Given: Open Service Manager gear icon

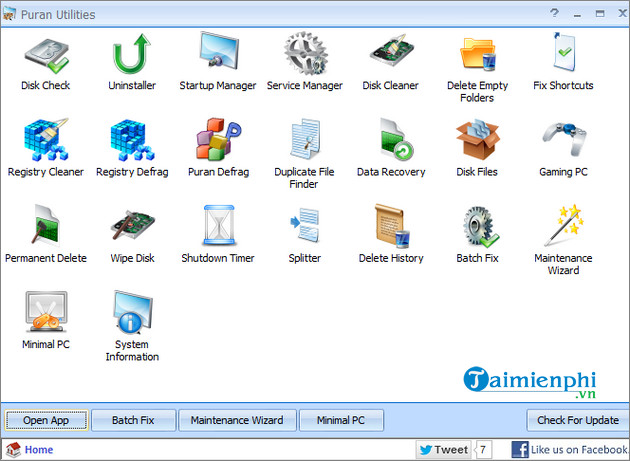Looking at the screenshot, I should pyautogui.click(x=305, y=53).
